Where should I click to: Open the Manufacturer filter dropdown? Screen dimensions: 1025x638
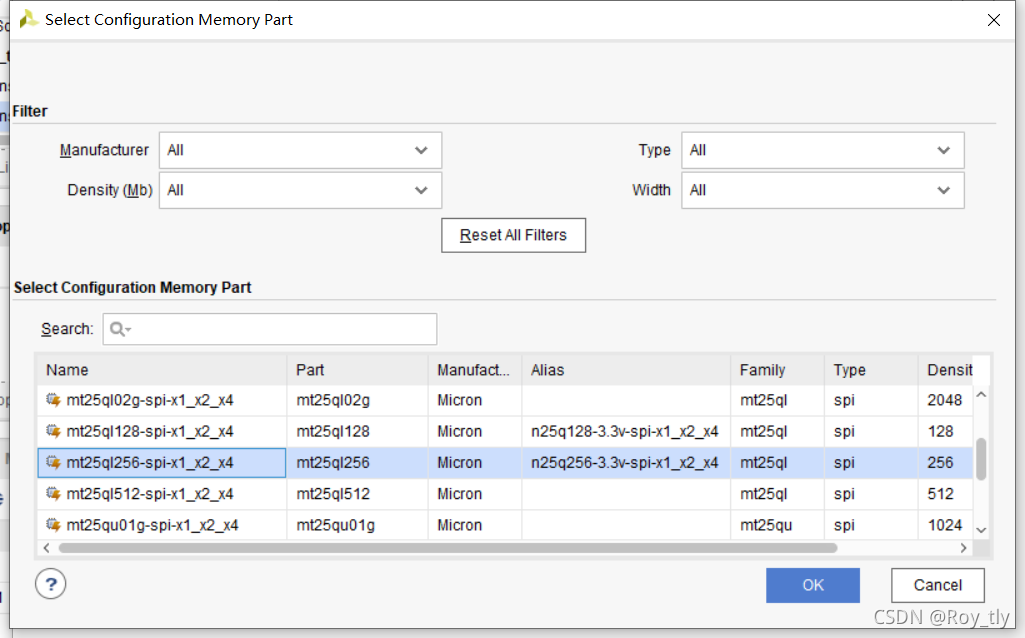click(x=300, y=150)
